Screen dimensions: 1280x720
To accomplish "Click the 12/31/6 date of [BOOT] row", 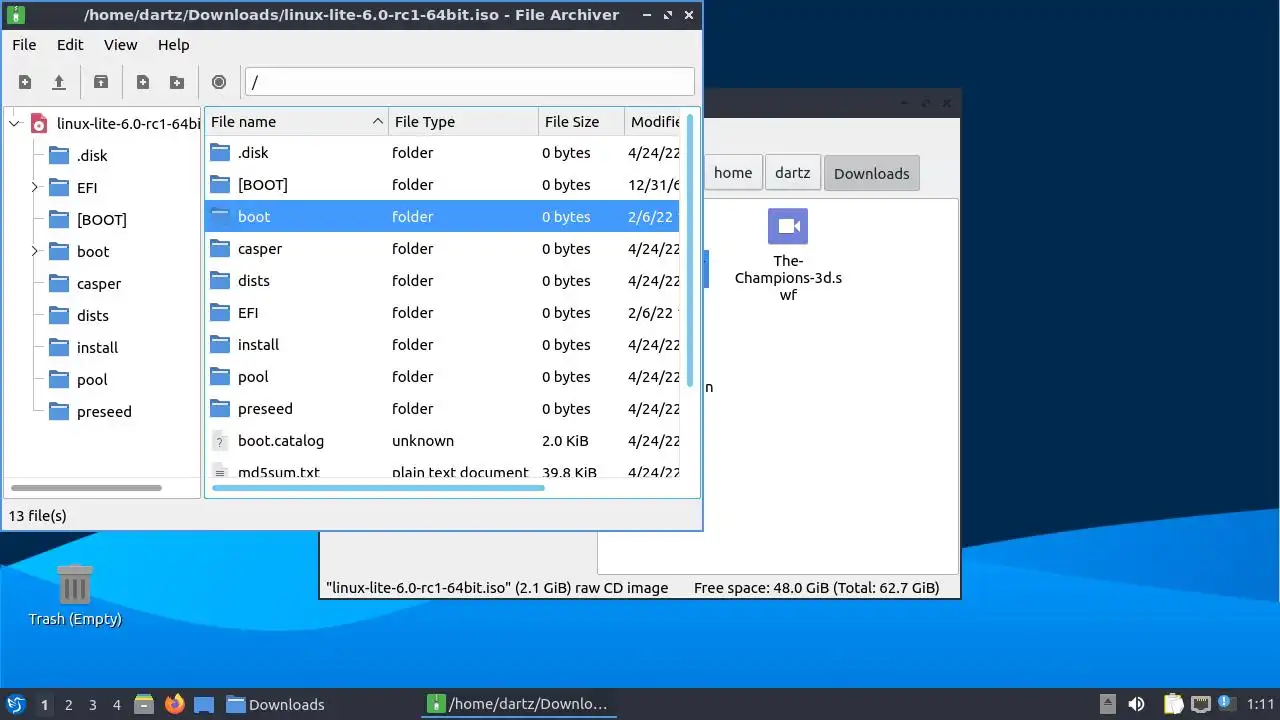I will [654, 185].
